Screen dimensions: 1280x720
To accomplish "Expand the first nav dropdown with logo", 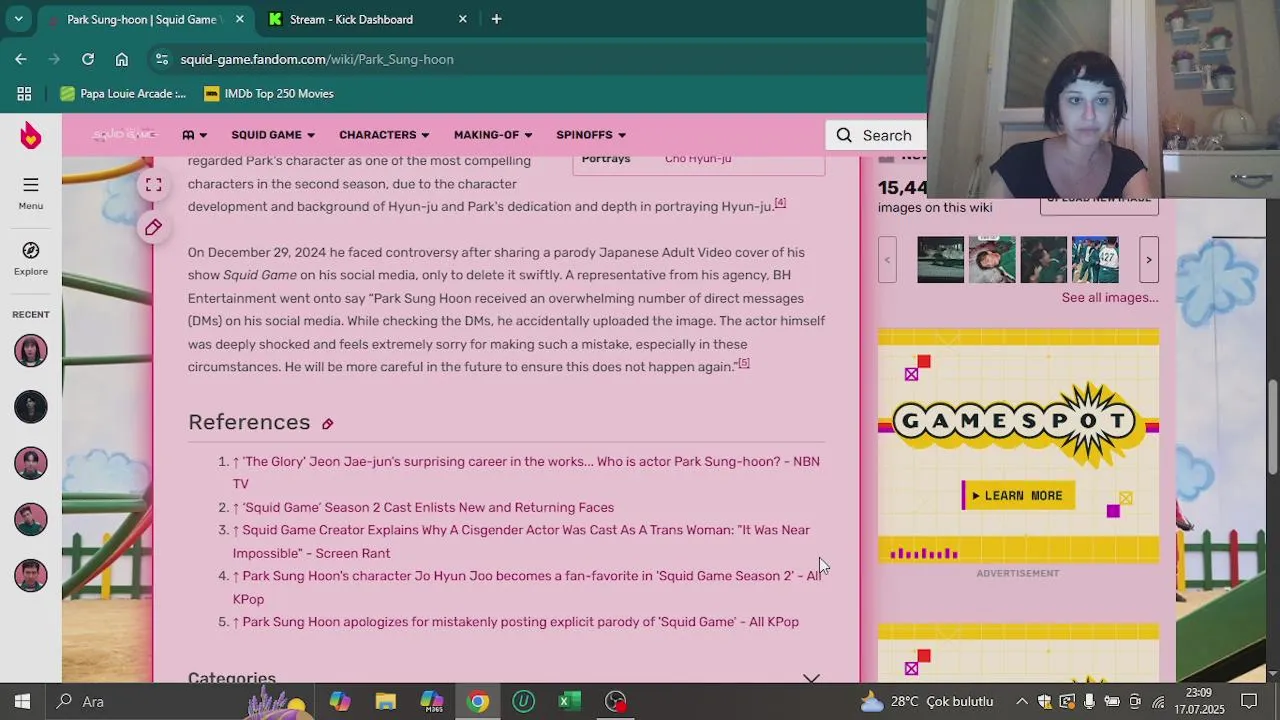I will point(195,135).
